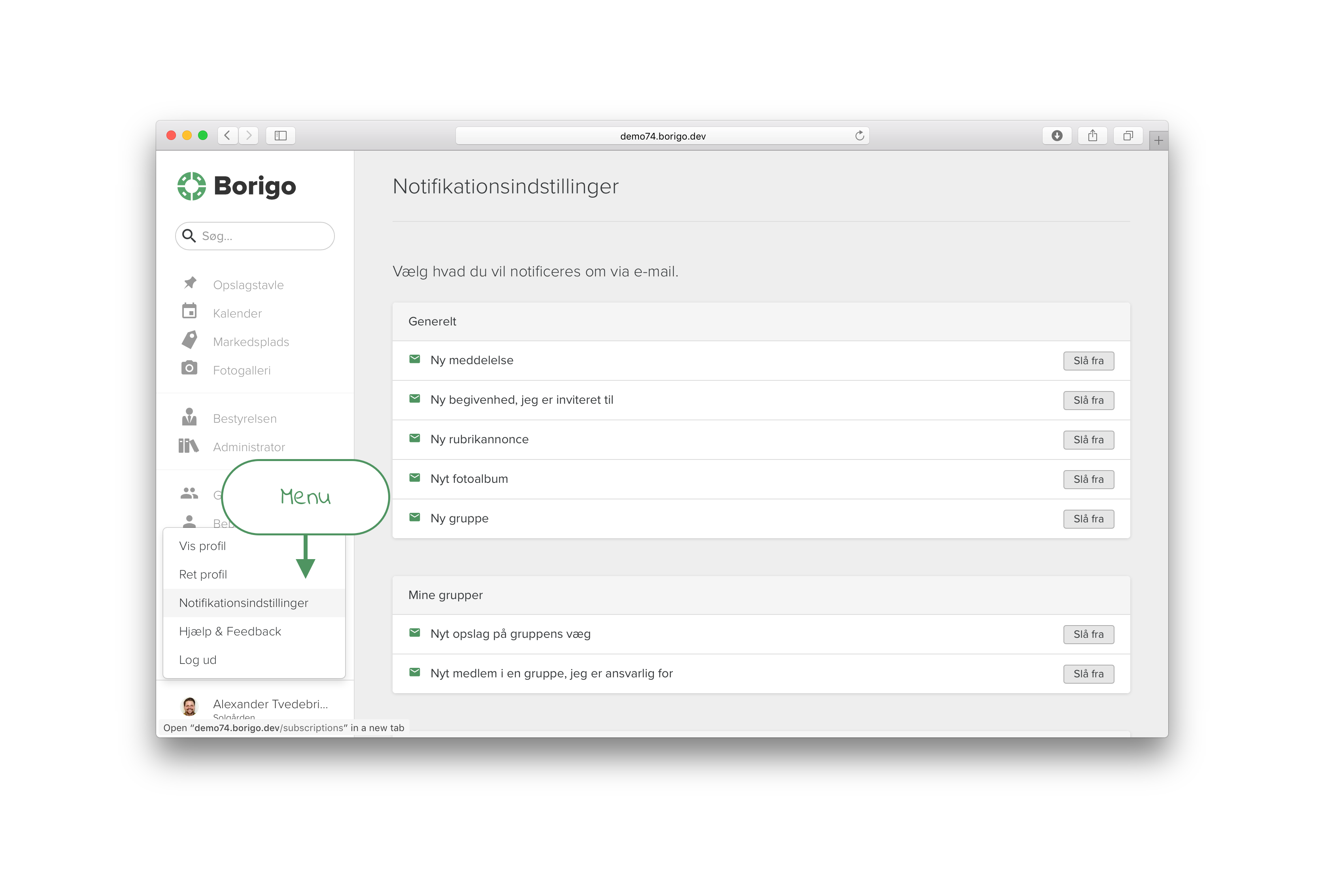Open the Opslagstavle link
The image size is (1324, 896).
click(248, 285)
